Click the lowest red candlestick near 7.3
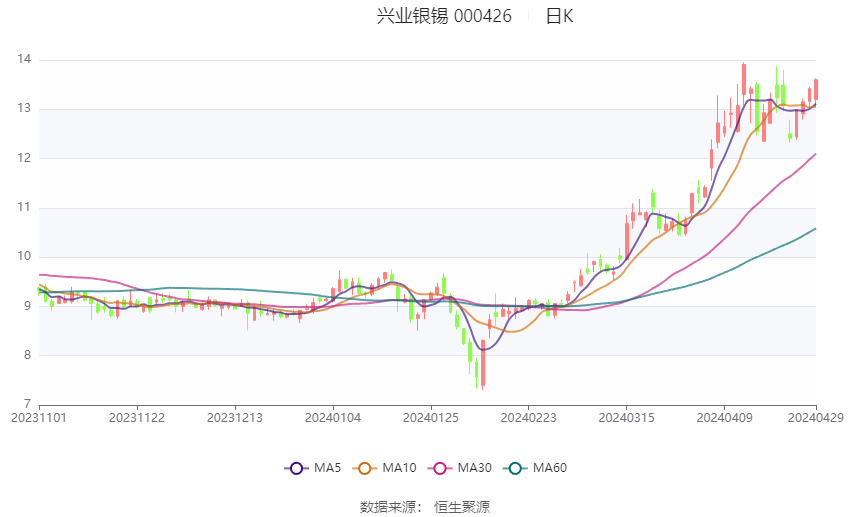 click(x=483, y=363)
